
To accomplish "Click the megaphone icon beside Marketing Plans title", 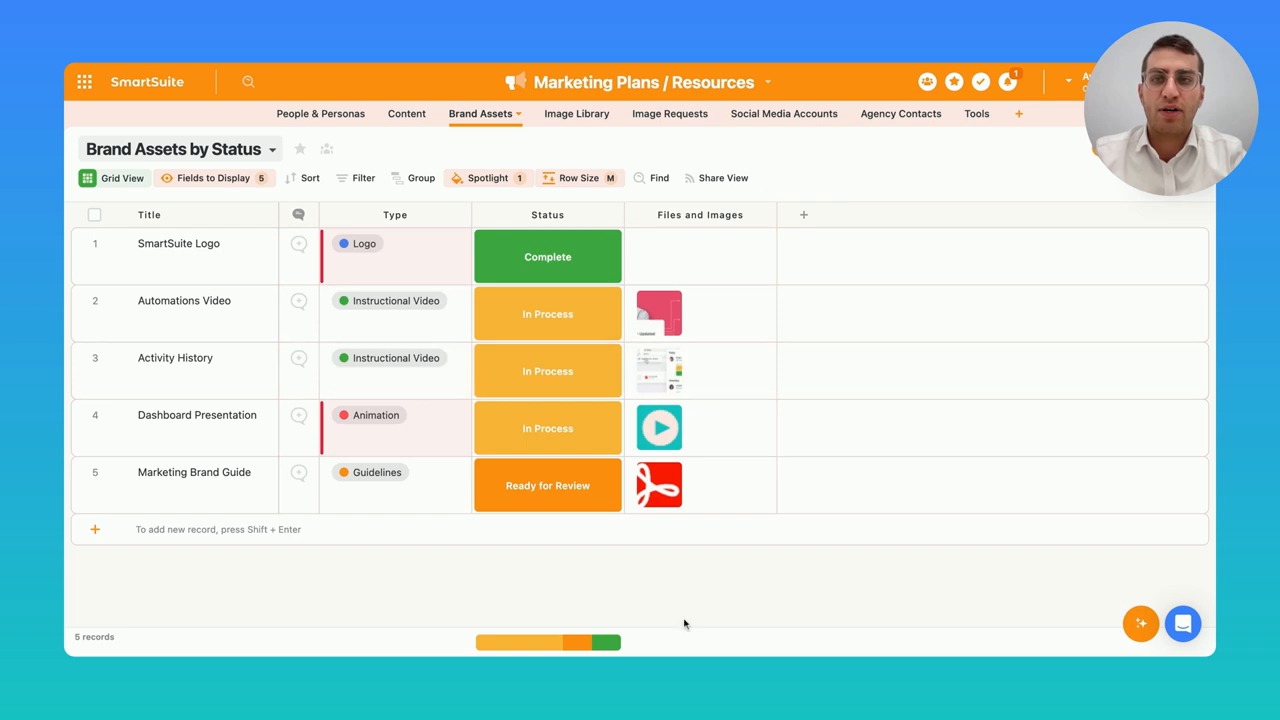I will 516,82.
